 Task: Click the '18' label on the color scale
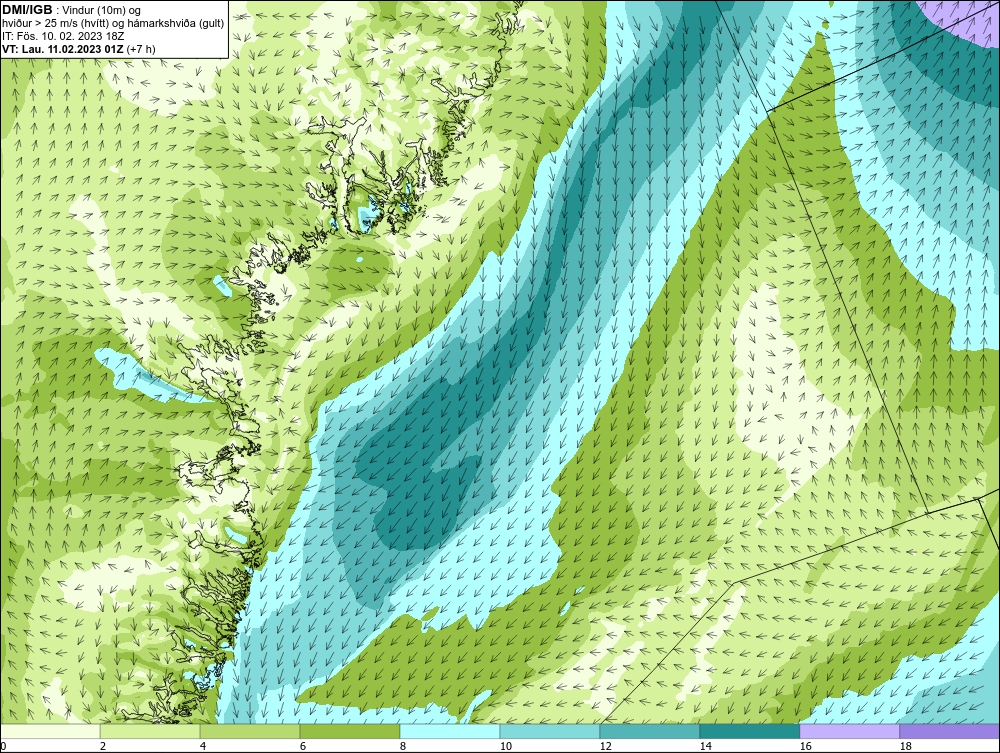point(905,746)
